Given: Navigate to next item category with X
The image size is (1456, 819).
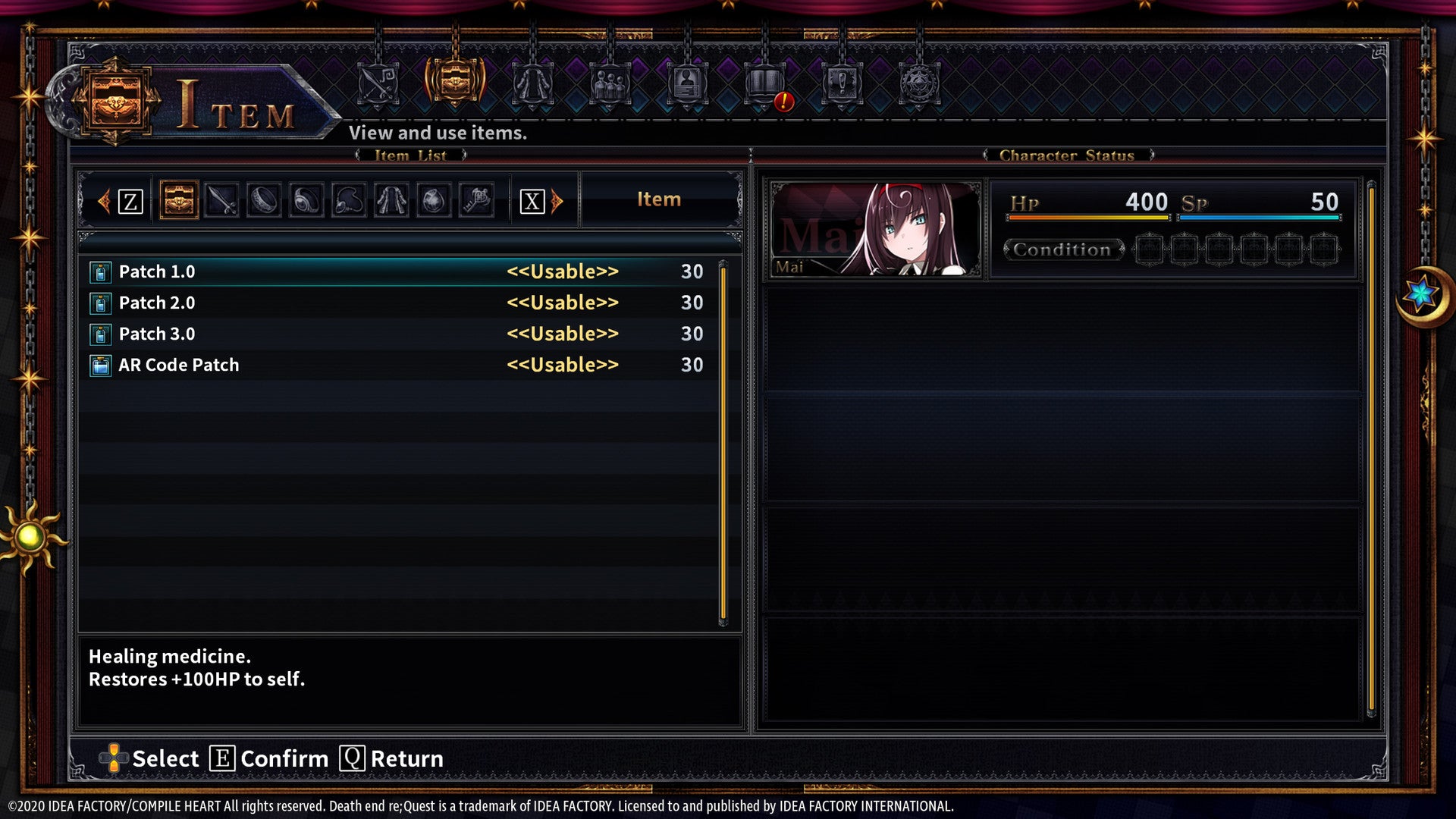Looking at the screenshot, I should point(531,200).
